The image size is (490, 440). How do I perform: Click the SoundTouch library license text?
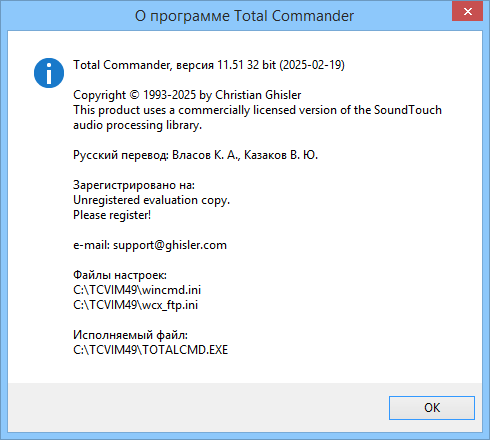(x=257, y=110)
